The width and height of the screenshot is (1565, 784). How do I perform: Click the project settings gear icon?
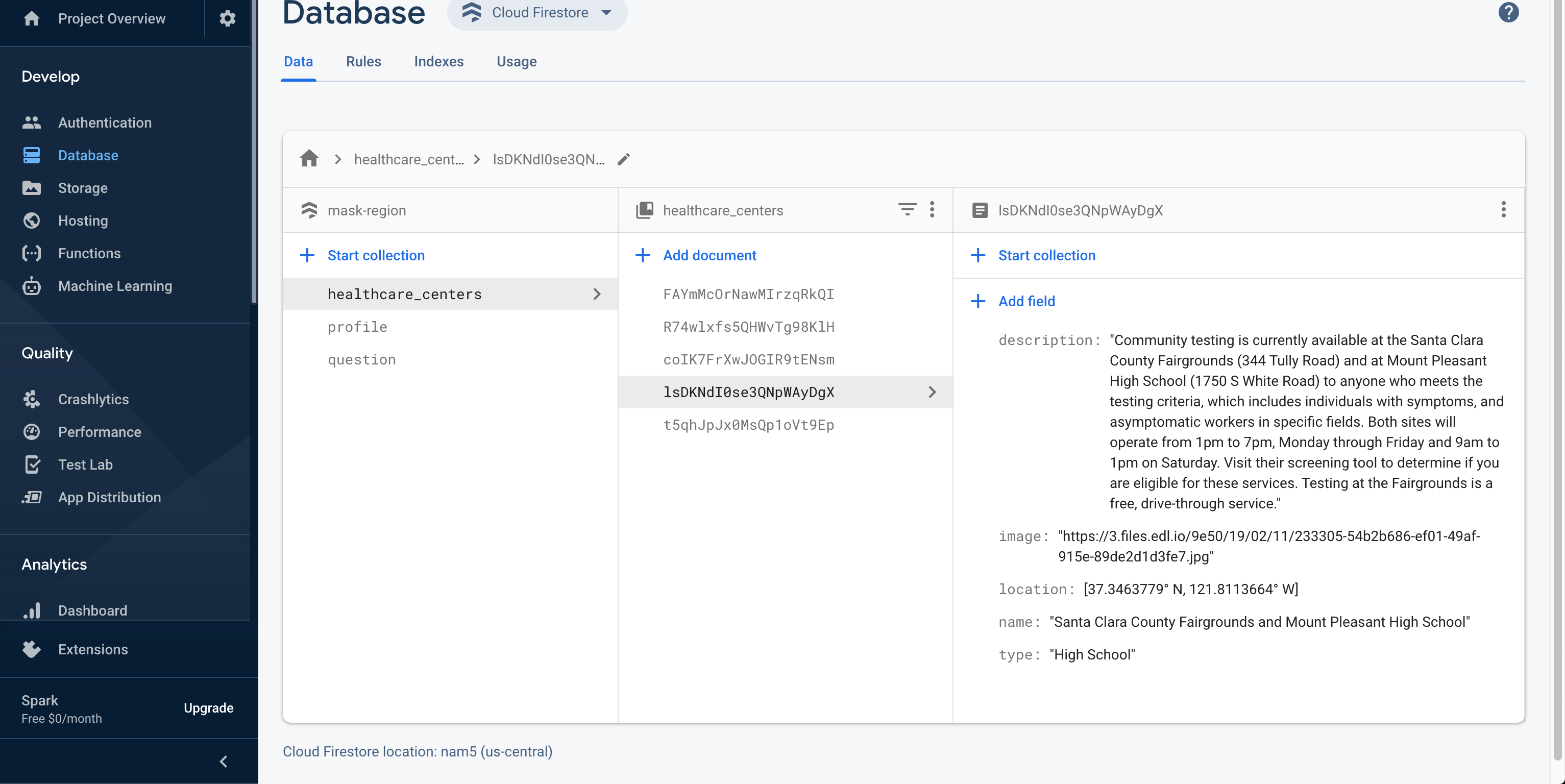pos(227,18)
